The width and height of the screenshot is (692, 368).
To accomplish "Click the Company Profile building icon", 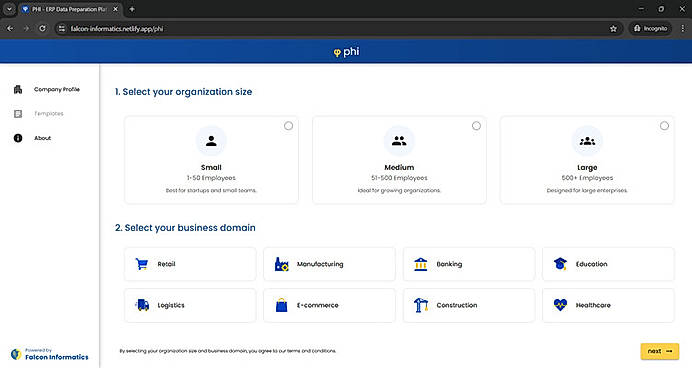I will click(18, 90).
